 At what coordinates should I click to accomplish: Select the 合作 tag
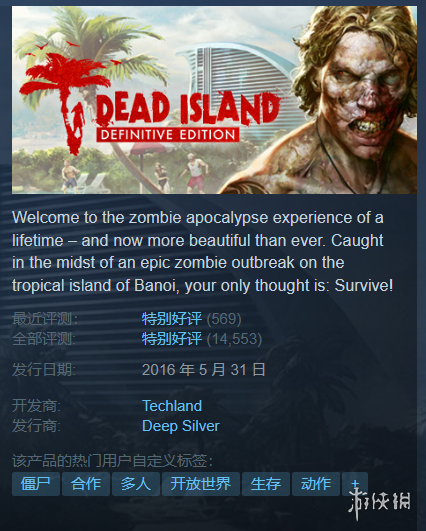pyautogui.click(x=86, y=484)
